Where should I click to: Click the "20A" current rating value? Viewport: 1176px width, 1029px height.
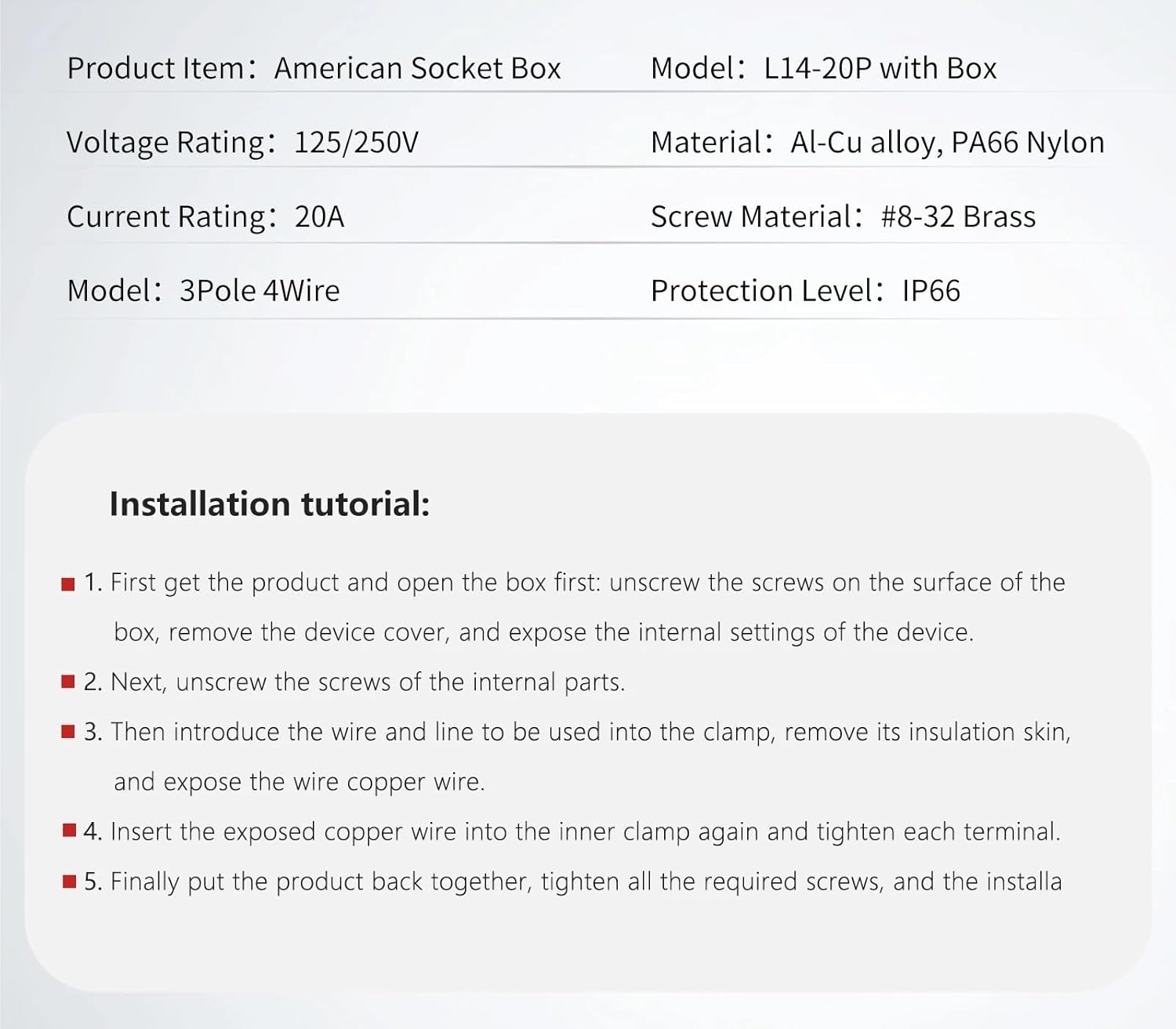click(x=319, y=217)
